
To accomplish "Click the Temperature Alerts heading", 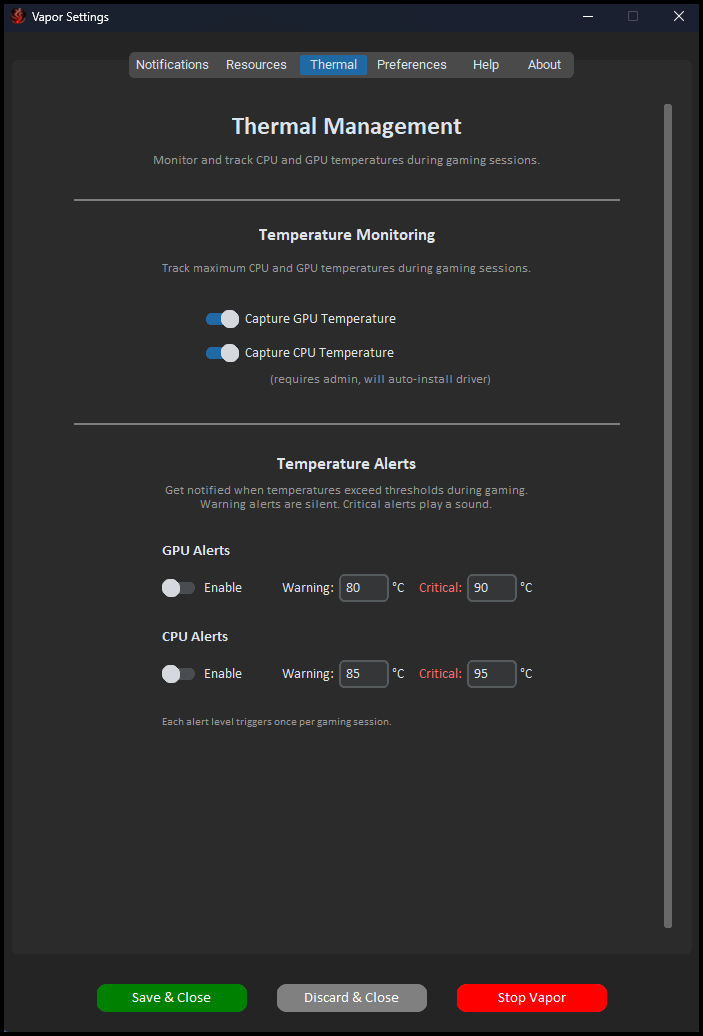I will click(x=347, y=464).
